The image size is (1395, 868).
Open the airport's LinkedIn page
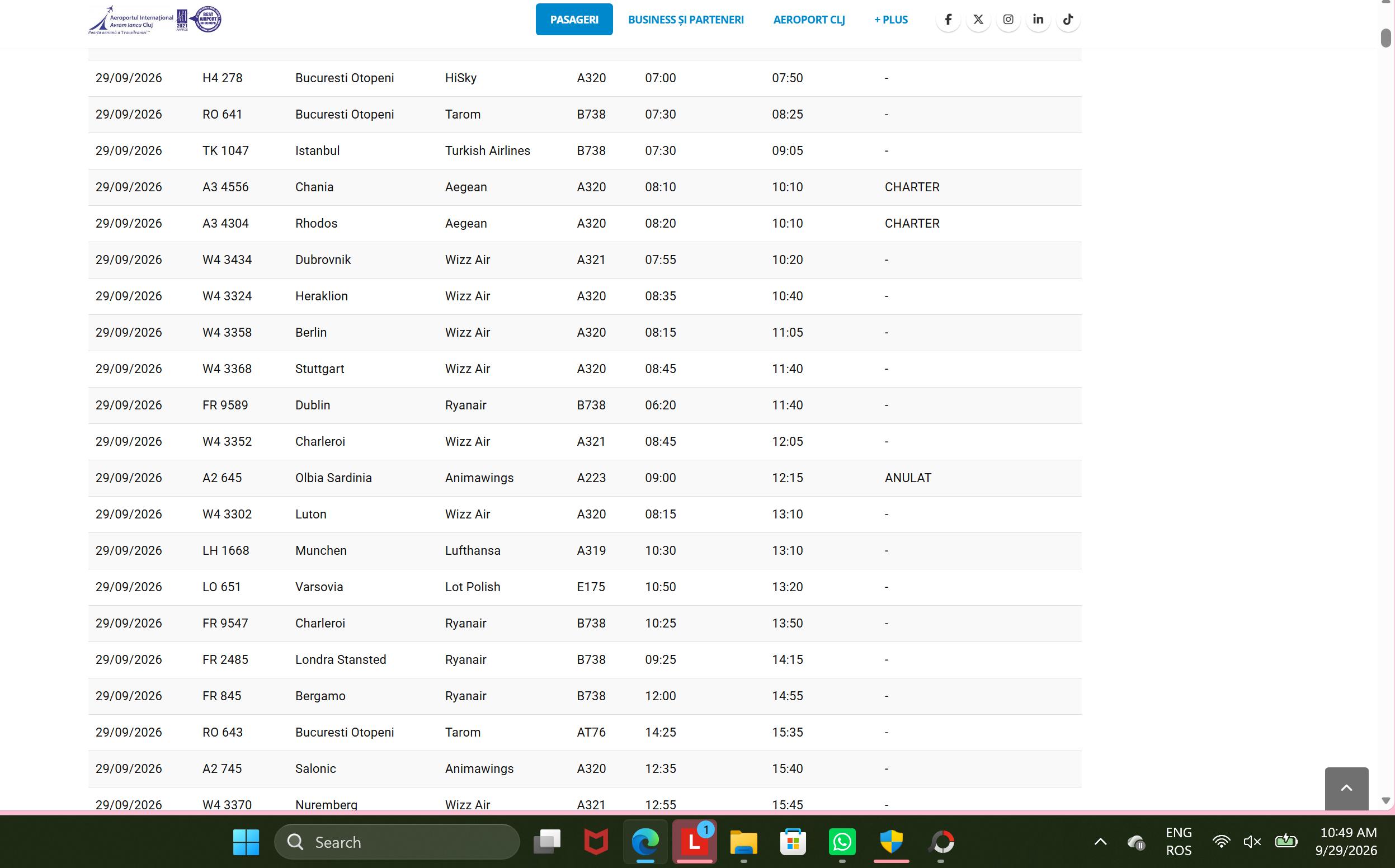pyautogui.click(x=1038, y=20)
